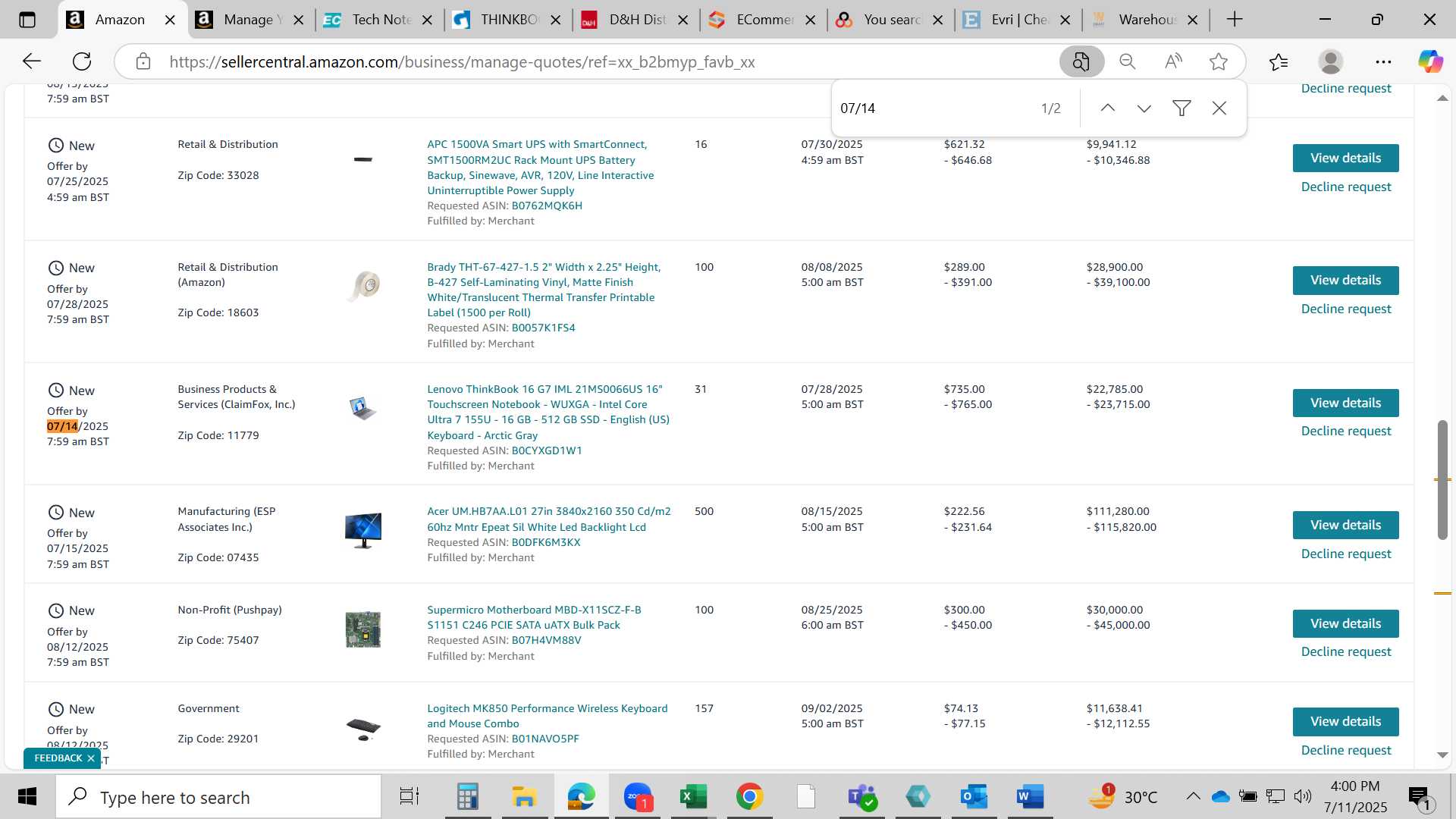Click the page vertical scrollbar thumb
Viewport: 1456px width, 819px height.
coord(1442,479)
